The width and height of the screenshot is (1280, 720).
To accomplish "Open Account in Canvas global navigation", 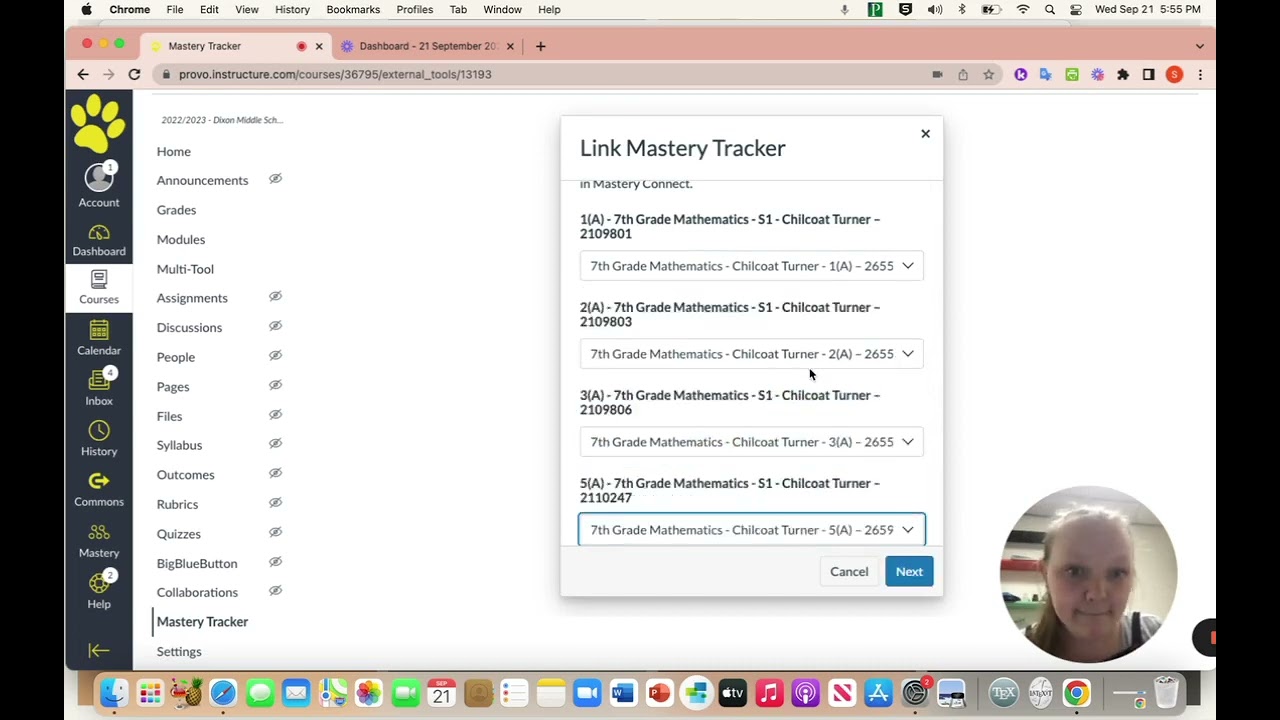I will coord(99,187).
